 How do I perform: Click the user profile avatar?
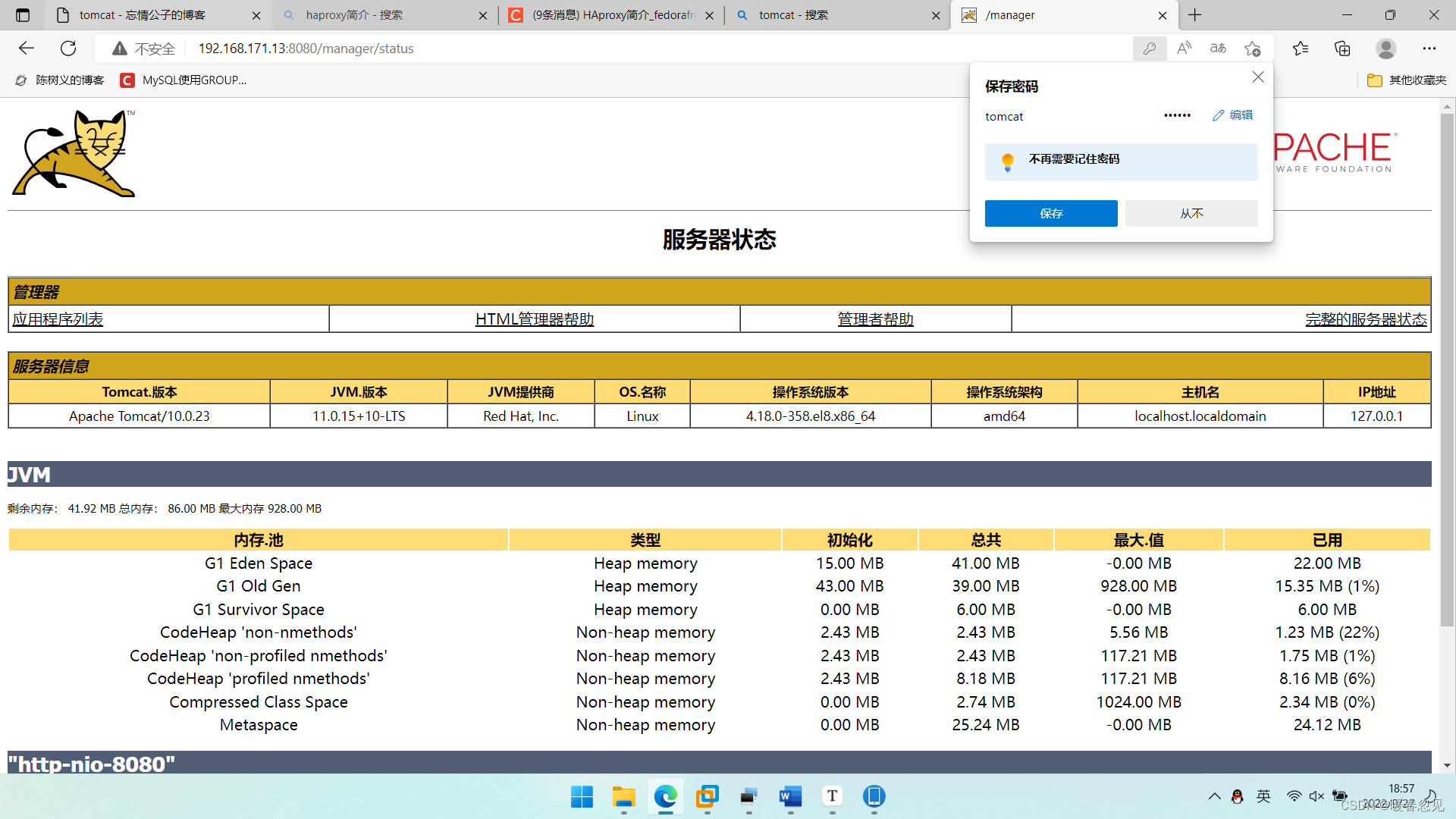click(1386, 49)
